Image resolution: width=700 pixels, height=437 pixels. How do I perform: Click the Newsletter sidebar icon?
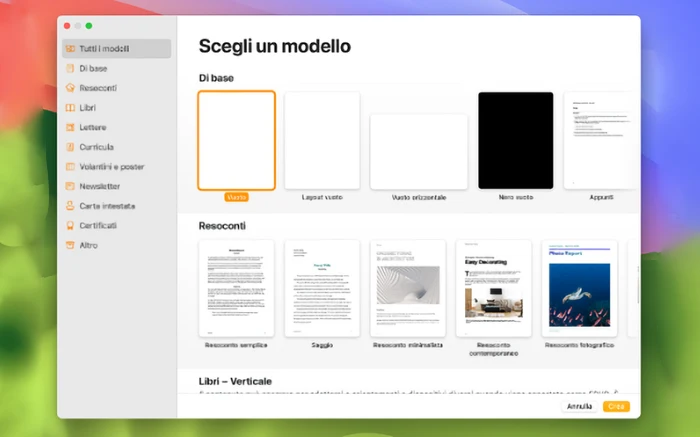click(x=70, y=186)
